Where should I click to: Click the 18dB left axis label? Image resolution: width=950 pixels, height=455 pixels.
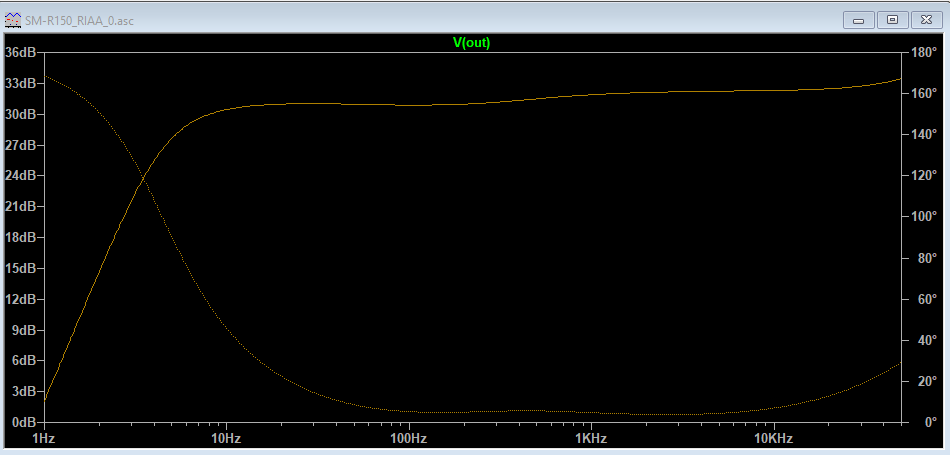tap(19, 237)
